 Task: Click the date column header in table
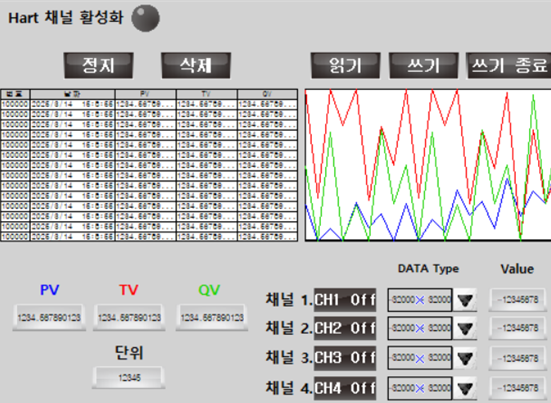point(72,94)
